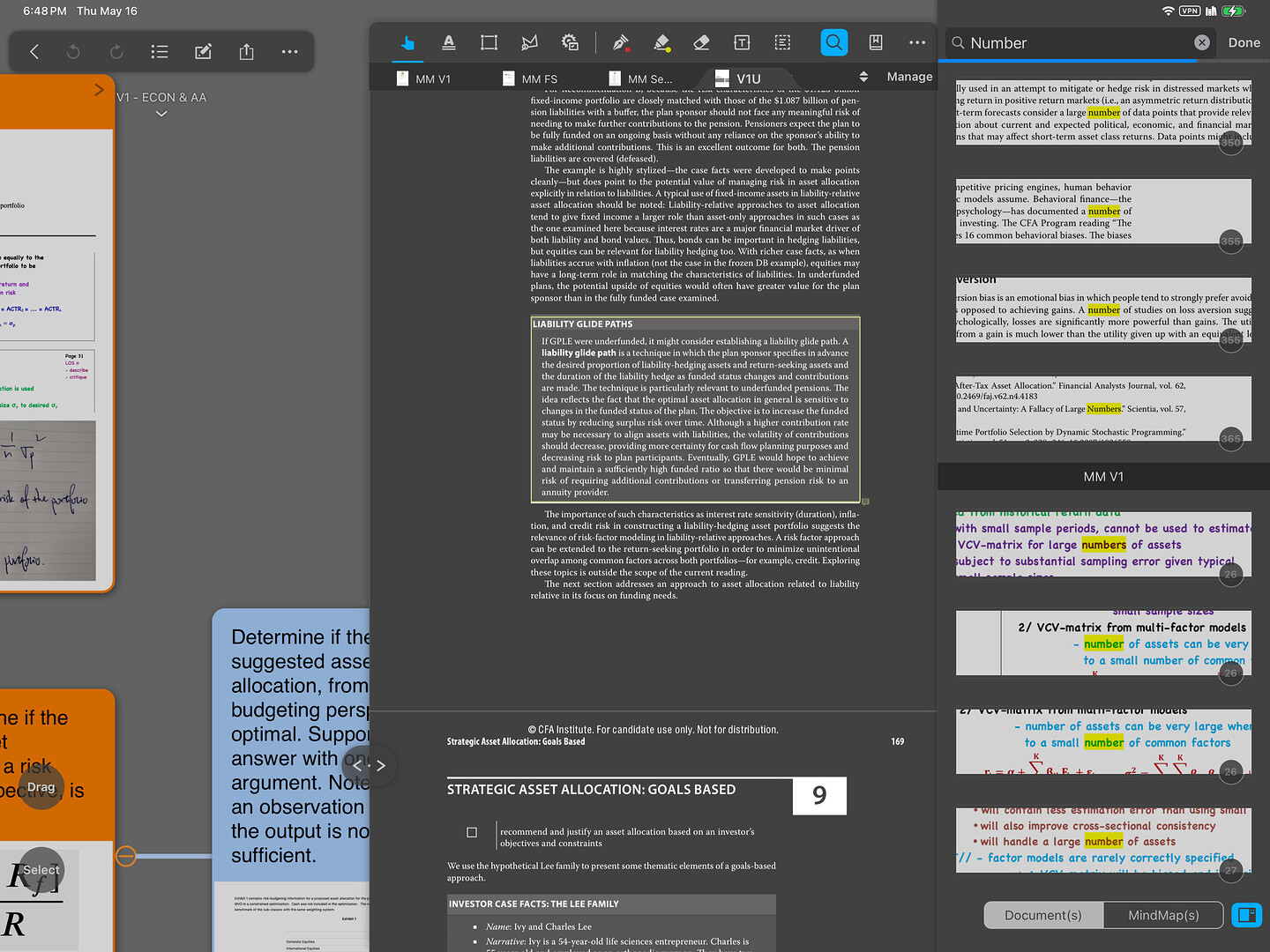Viewport: 1270px width, 952px height.
Task: Open result about multi-factor models number of assets
Action: point(1103,643)
